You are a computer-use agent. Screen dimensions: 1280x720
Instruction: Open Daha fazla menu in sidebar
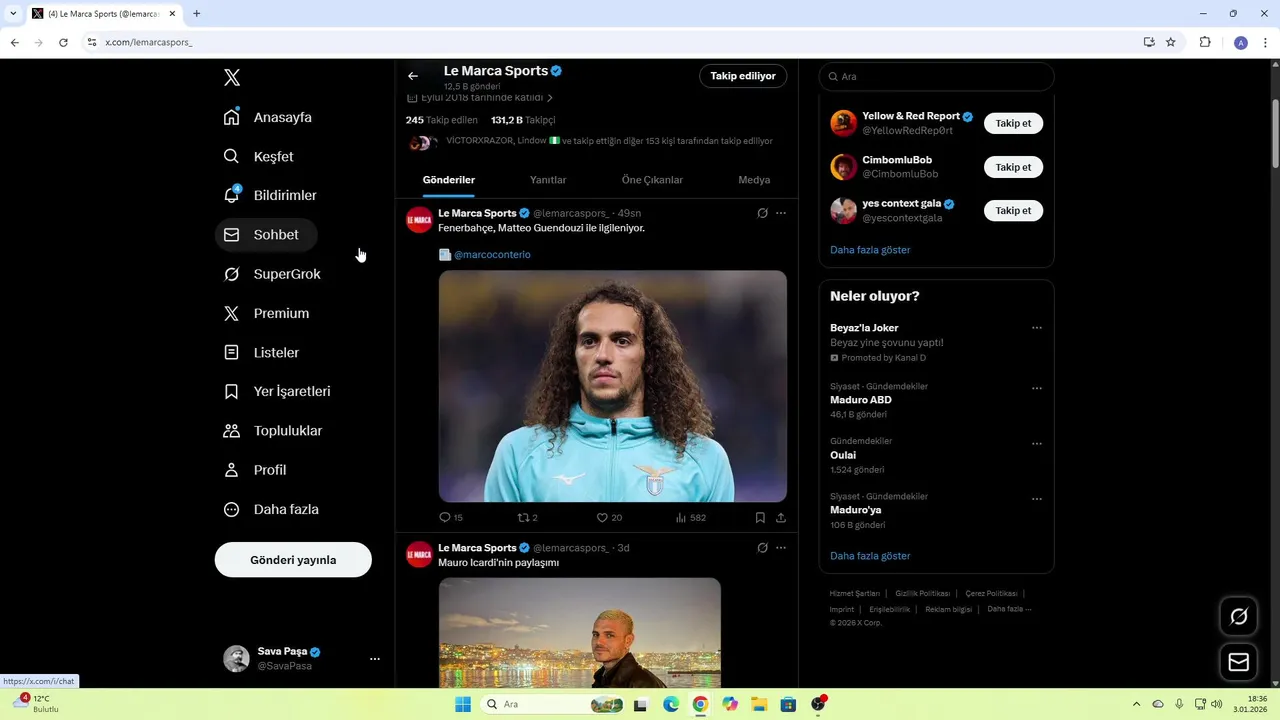tap(271, 509)
